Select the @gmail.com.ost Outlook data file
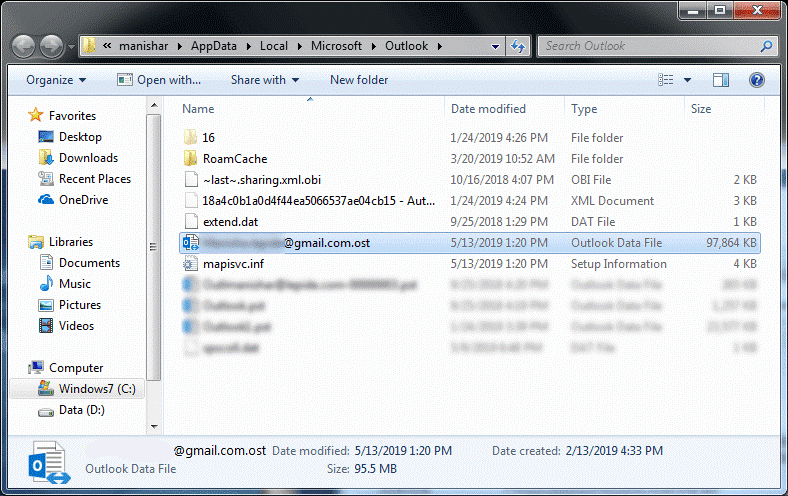The image size is (788, 496). pos(469,243)
